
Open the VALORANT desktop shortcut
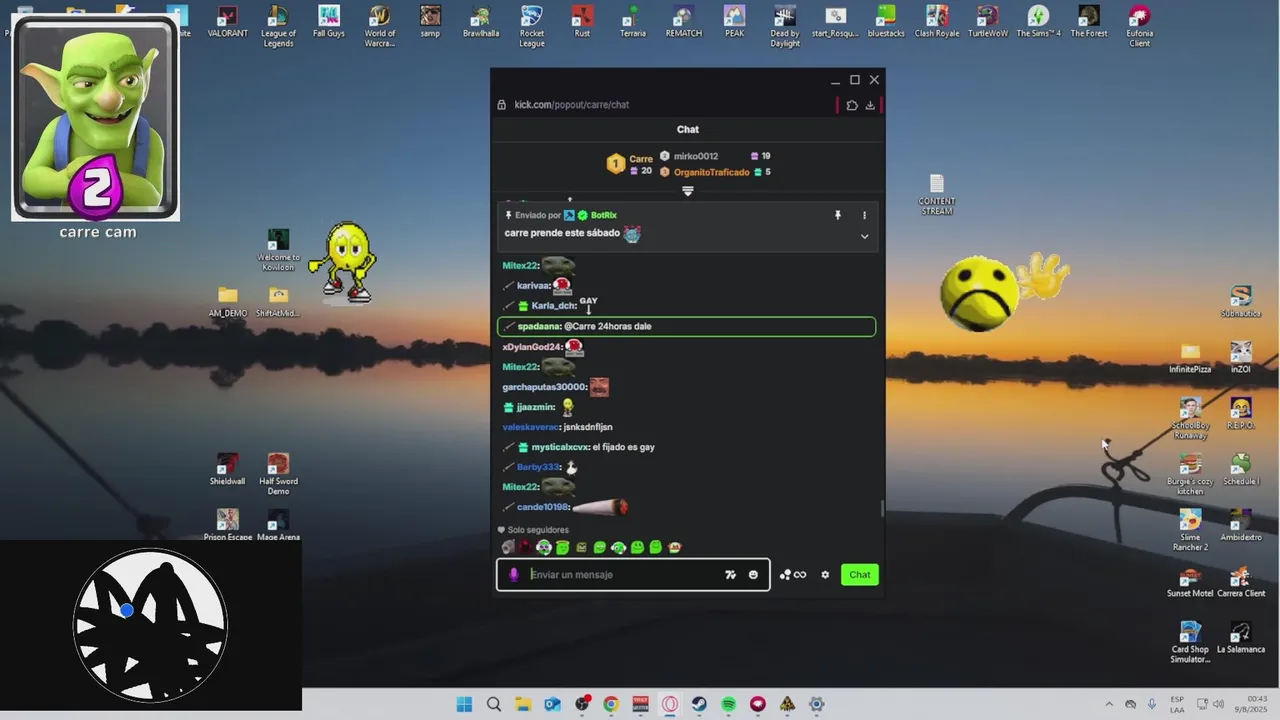(227, 23)
